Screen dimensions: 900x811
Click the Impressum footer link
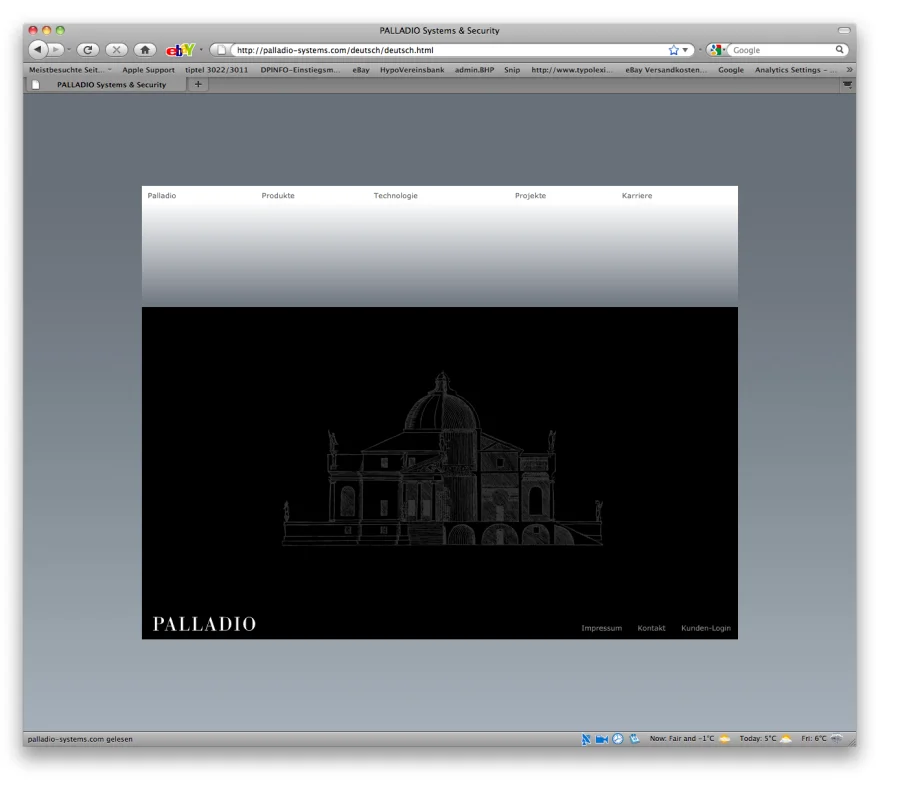pyautogui.click(x=601, y=628)
